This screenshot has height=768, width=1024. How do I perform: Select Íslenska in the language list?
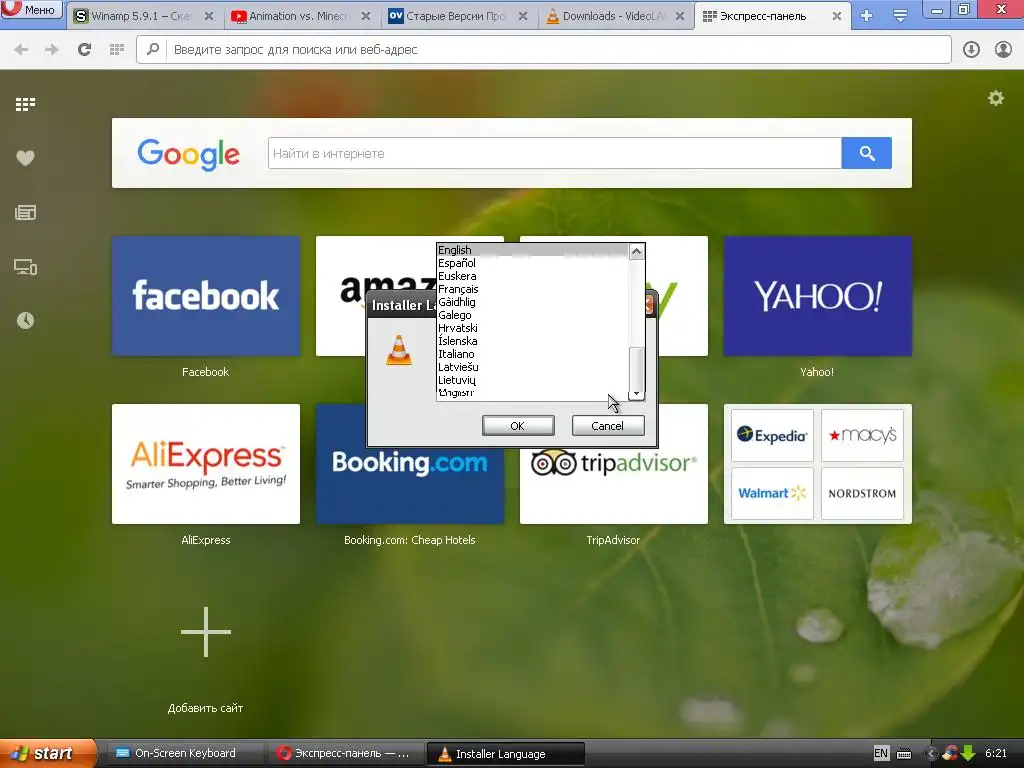(532, 342)
